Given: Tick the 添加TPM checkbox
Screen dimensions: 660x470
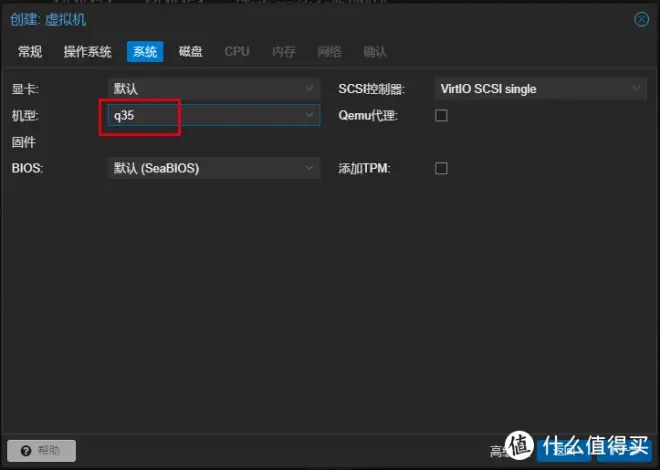Looking at the screenshot, I should click(441, 168).
